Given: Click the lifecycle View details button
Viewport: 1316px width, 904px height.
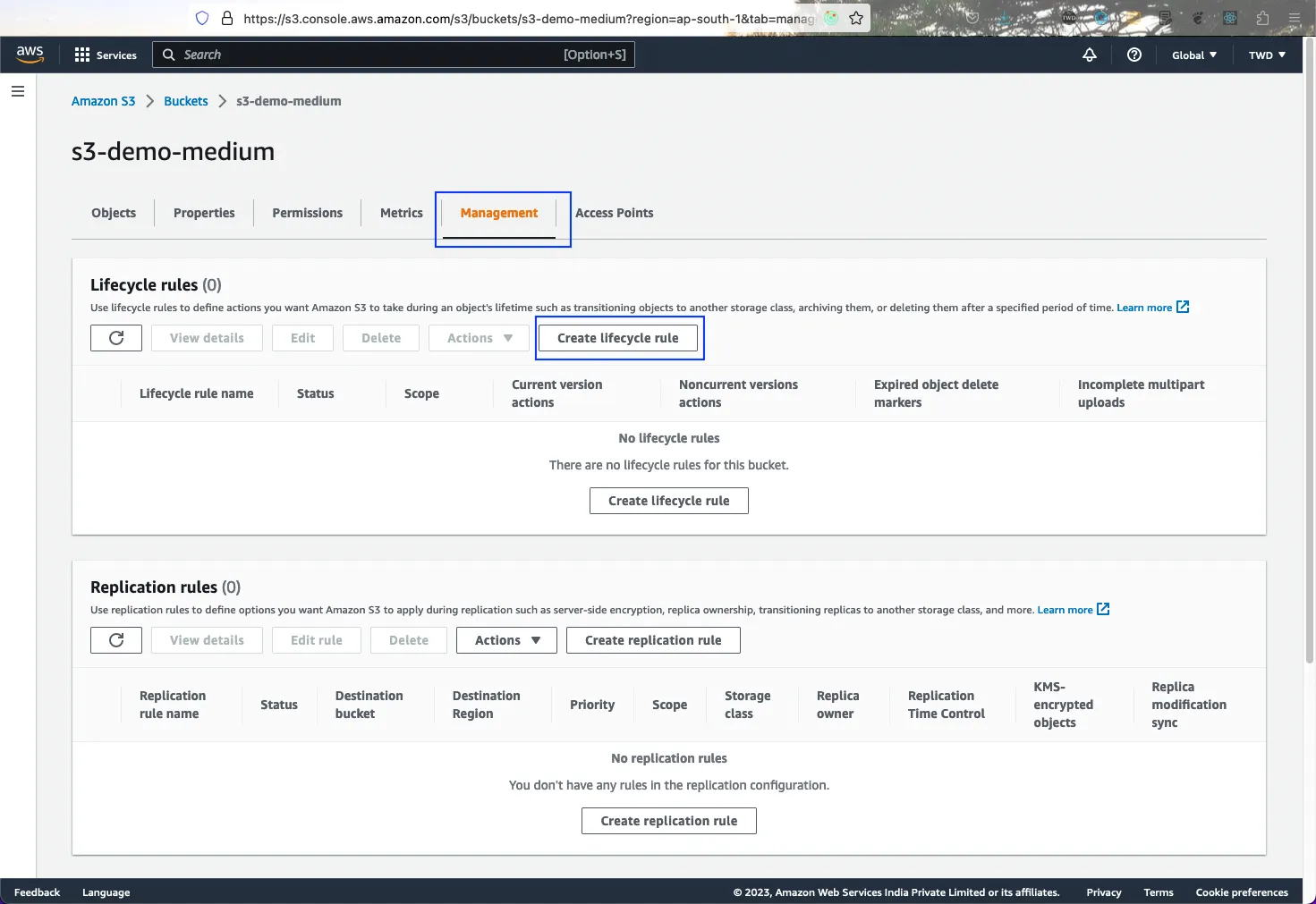Looking at the screenshot, I should pos(207,338).
